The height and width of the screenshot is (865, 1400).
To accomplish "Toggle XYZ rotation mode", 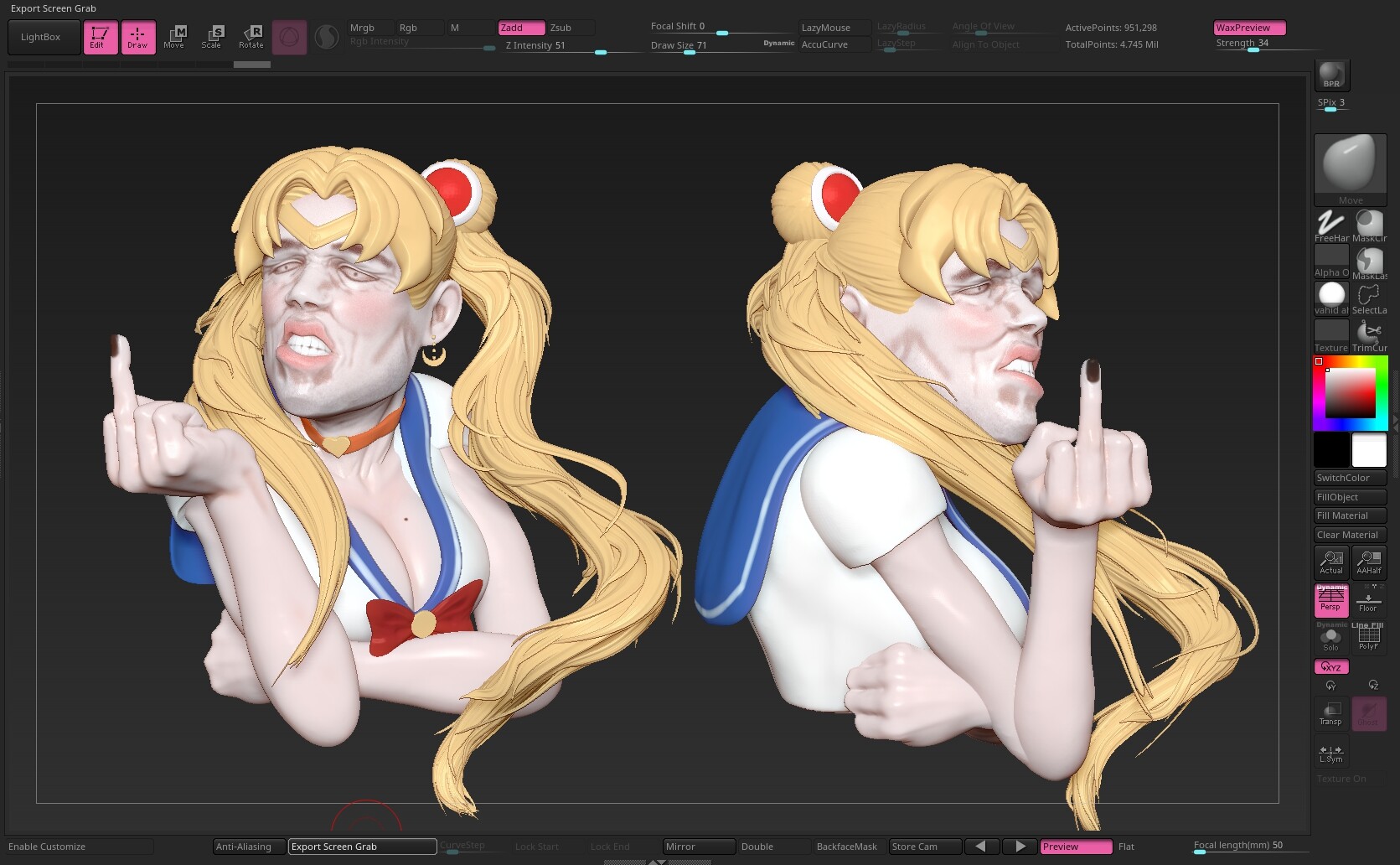I will click(1331, 667).
